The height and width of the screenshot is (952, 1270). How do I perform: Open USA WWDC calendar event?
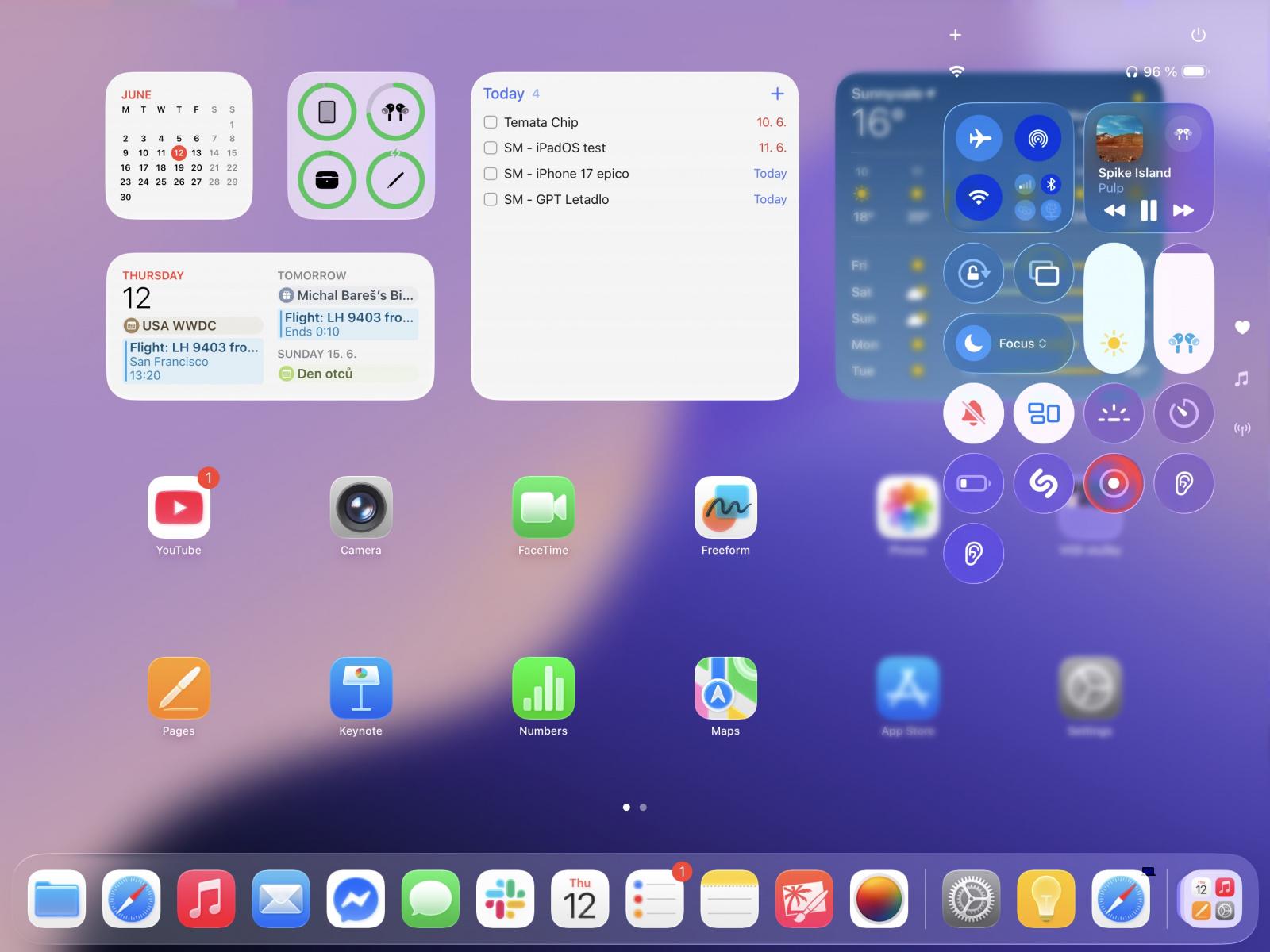(193, 325)
